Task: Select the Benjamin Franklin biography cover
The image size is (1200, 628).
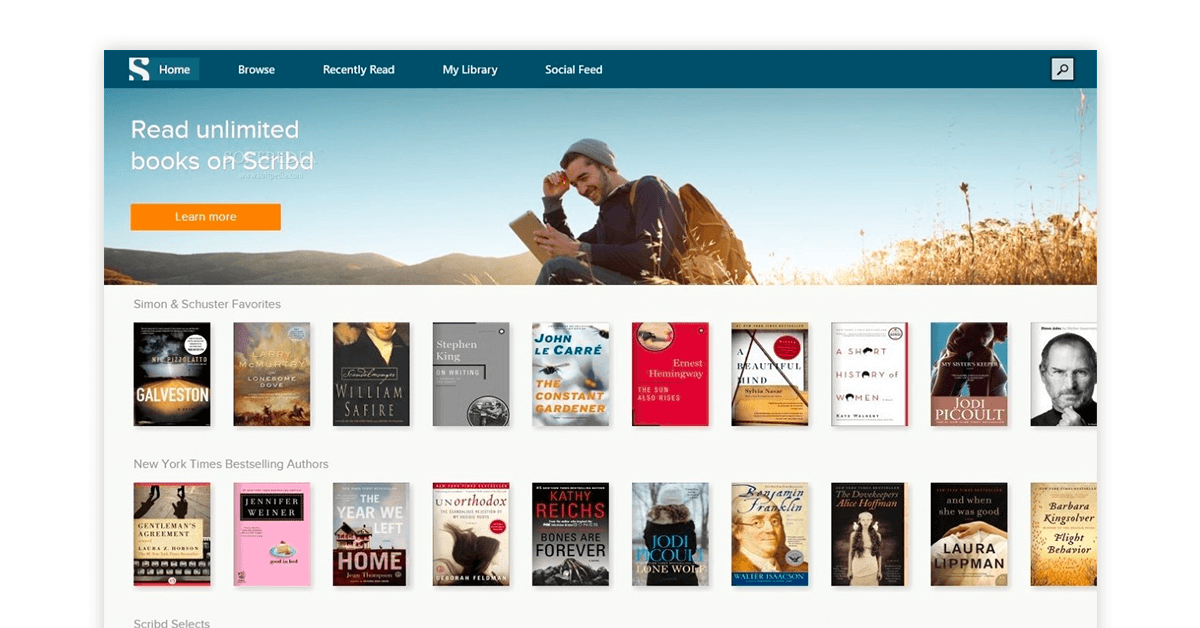Action: 769,534
